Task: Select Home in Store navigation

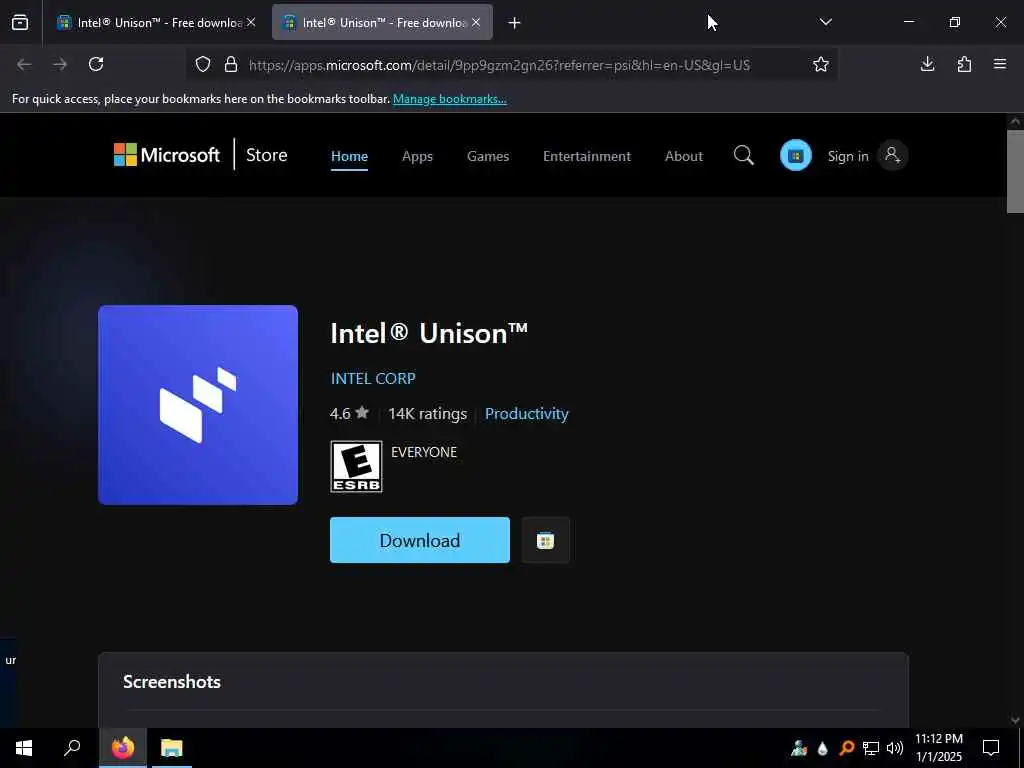Action: [349, 156]
